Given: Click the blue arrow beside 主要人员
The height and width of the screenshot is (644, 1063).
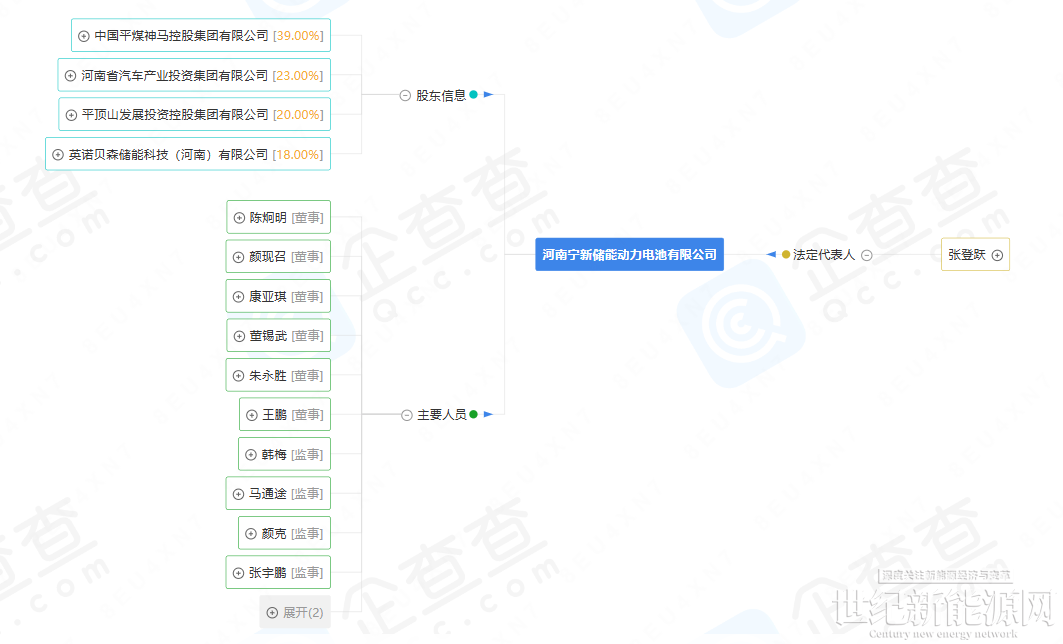Looking at the screenshot, I should 488,414.
